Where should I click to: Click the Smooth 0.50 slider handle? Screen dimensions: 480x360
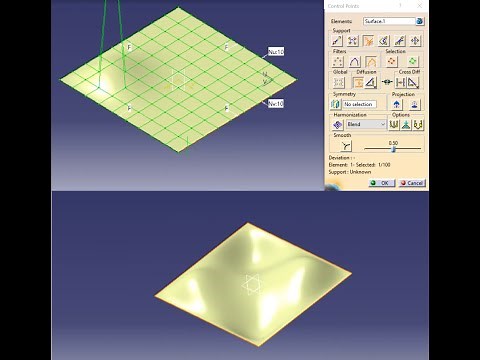pyautogui.click(x=393, y=149)
